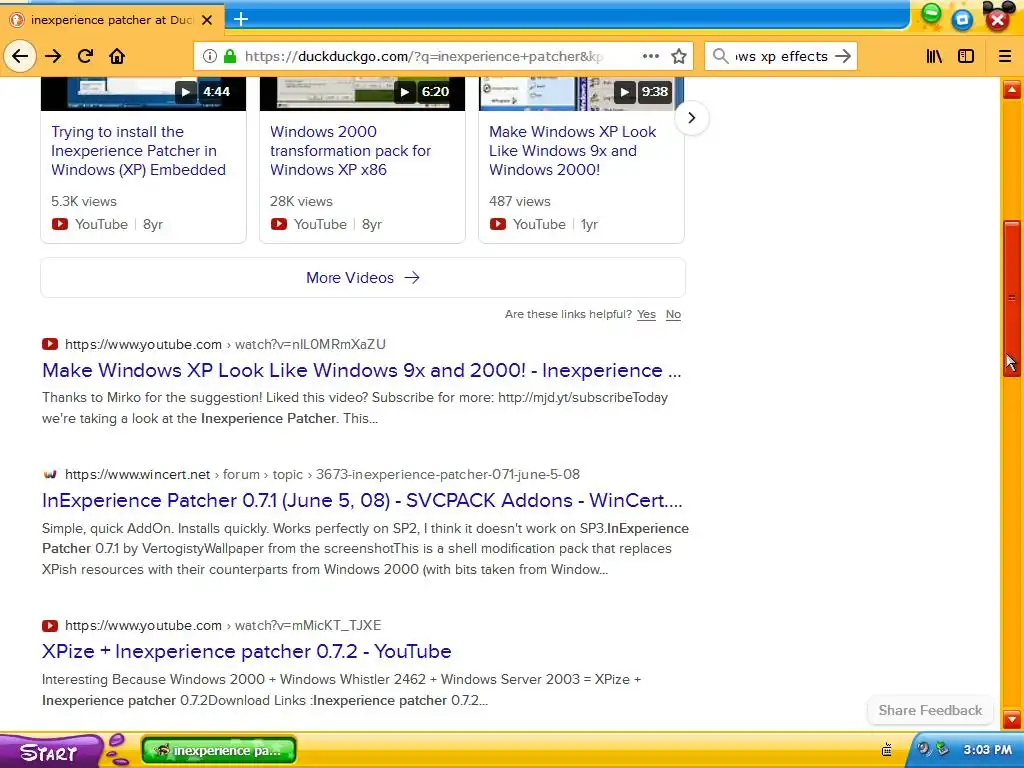Open the Start menu button
Image resolution: width=1024 pixels, height=768 pixels.
pos(49,752)
